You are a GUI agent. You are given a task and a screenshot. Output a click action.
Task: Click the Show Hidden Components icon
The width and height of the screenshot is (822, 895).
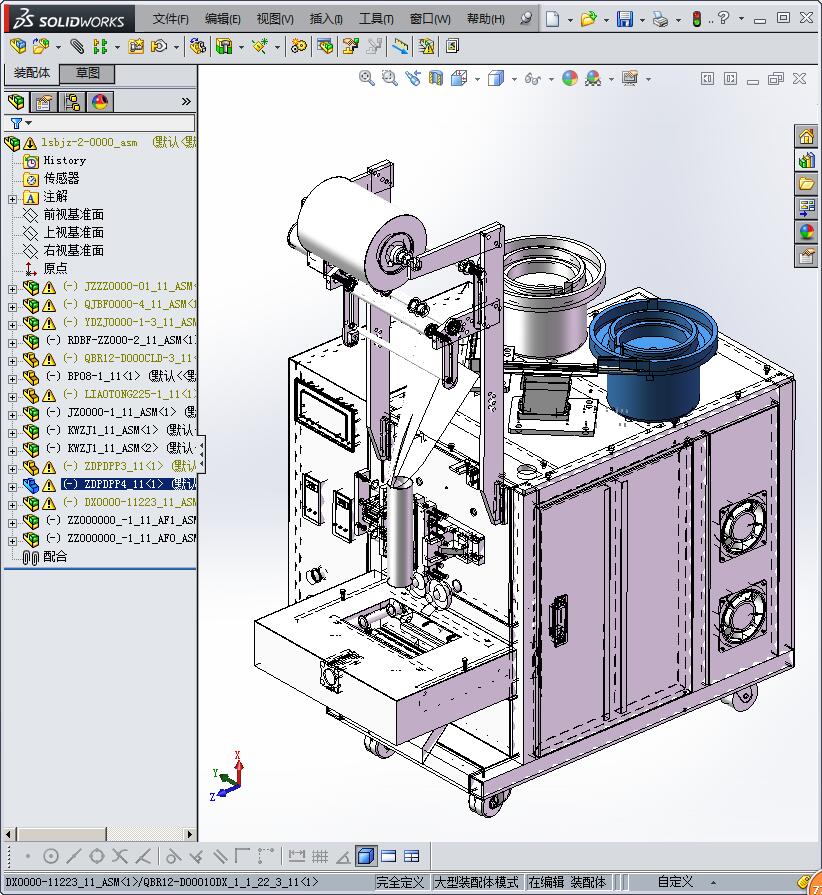(198, 46)
